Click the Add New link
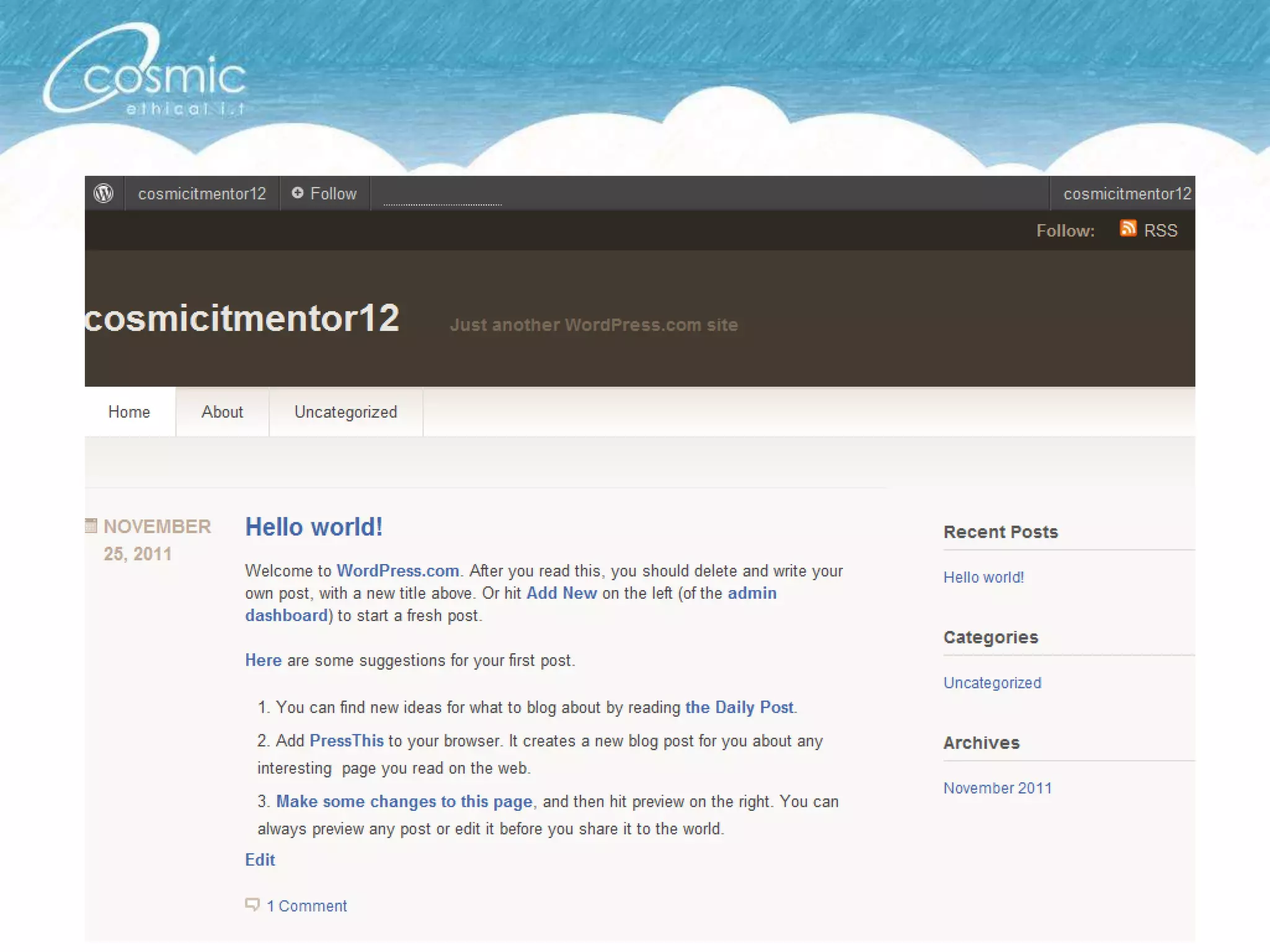 point(561,593)
